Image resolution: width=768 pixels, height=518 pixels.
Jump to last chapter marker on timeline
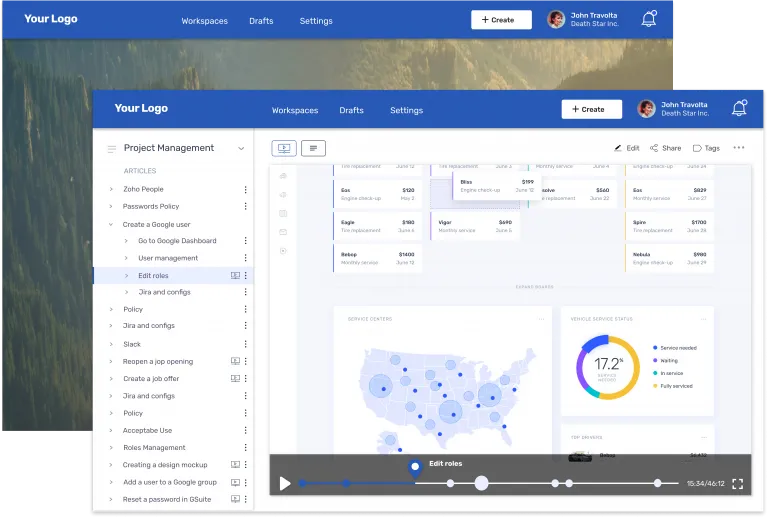click(657, 483)
